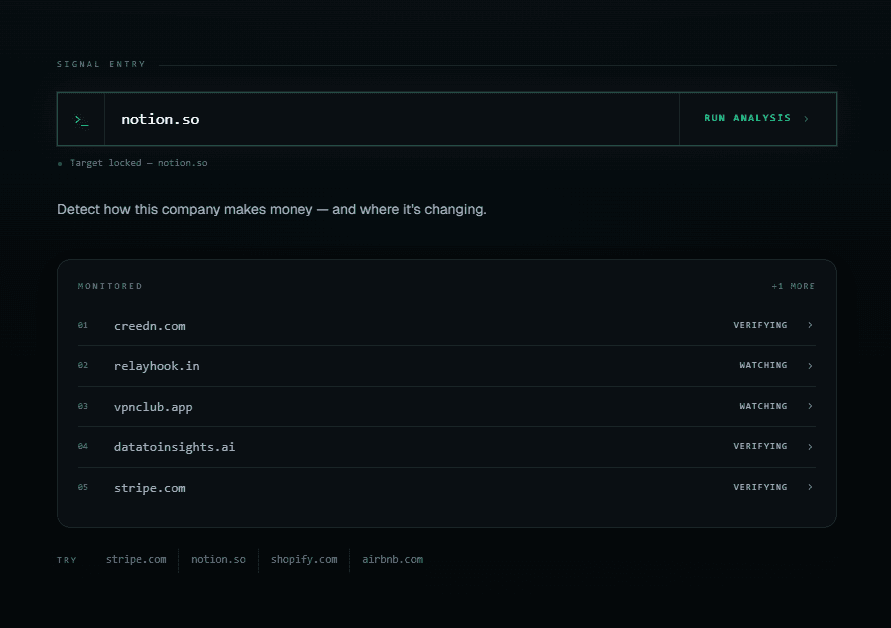Toggle creedn.com's VERIFYING status
Viewport: 891px width, 628px height.
(761, 324)
